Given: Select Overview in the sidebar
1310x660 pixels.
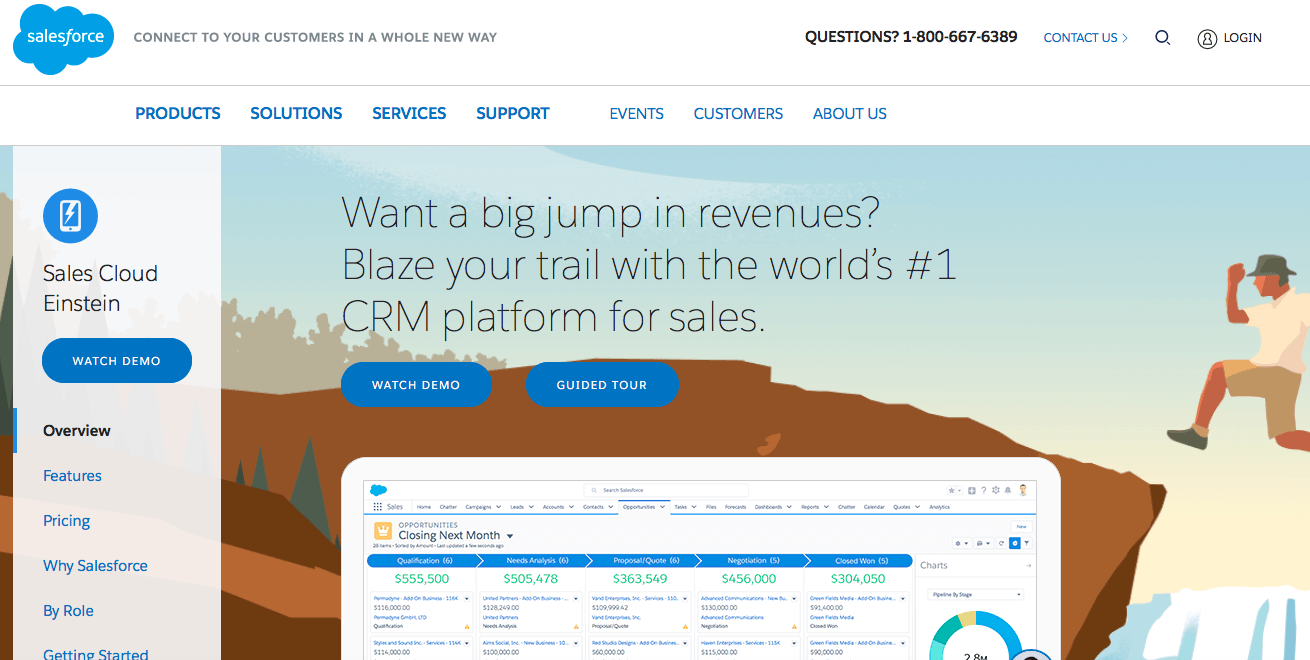Looking at the screenshot, I should pos(77,431).
